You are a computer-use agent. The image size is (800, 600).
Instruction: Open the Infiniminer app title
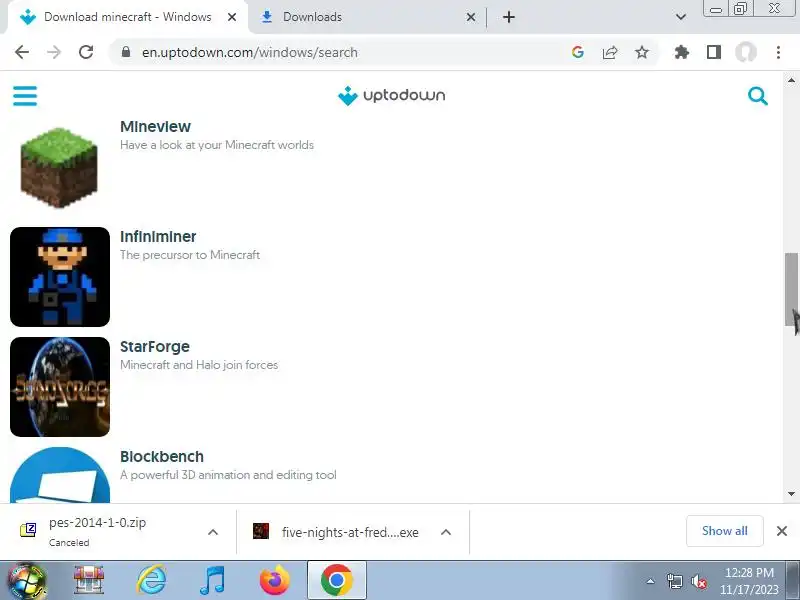(x=158, y=237)
